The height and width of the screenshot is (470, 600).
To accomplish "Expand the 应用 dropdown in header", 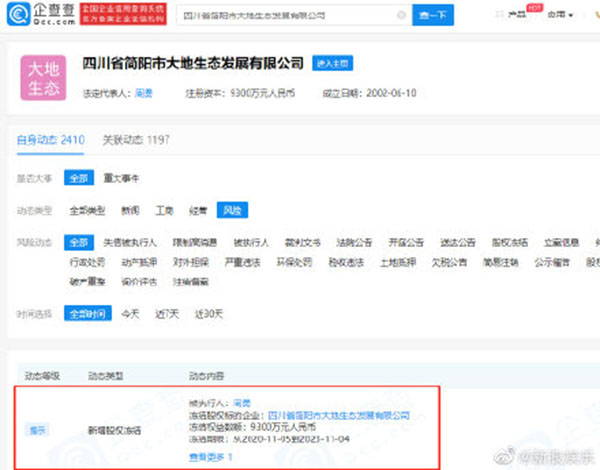I will (x=560, y=15).
